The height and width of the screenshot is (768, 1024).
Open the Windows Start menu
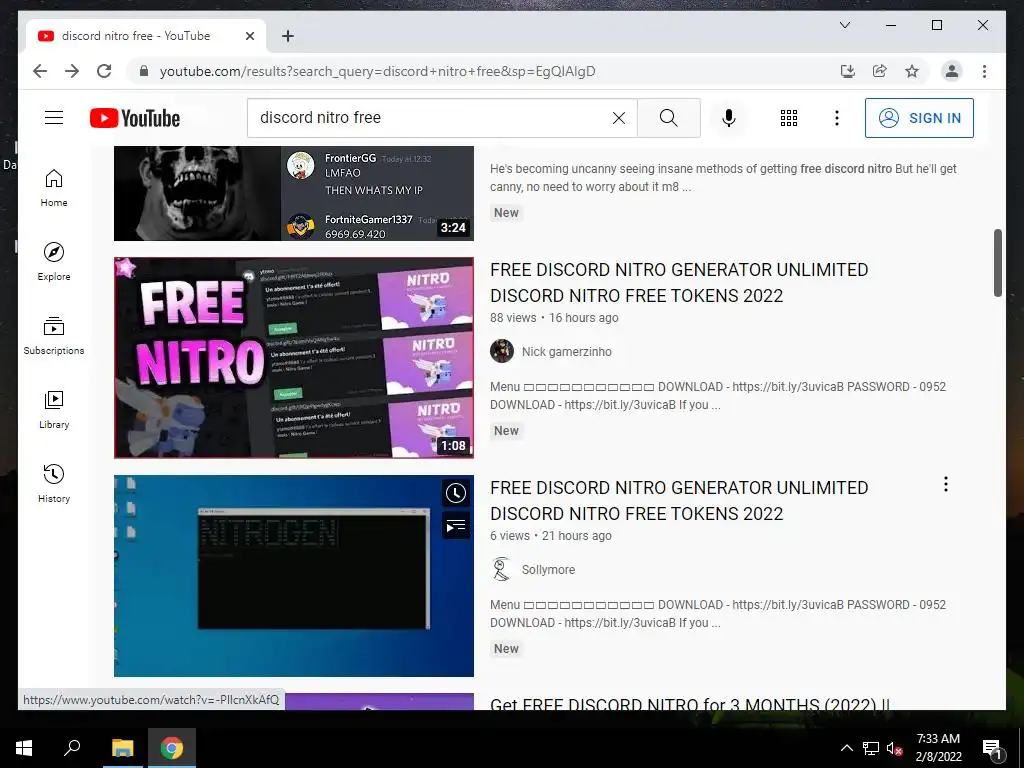coord(24,748)
